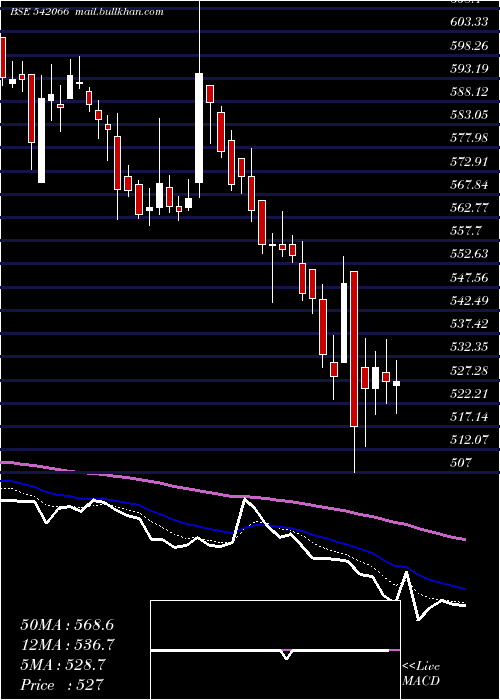Click the 557.7 price axis label

click(x=466, y=231)
